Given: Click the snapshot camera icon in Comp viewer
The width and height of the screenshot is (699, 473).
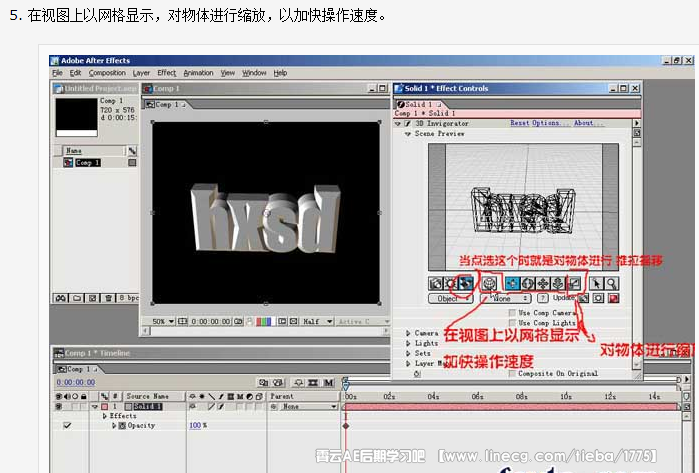Looking at the screenshot, I should (x=239, y=321).
